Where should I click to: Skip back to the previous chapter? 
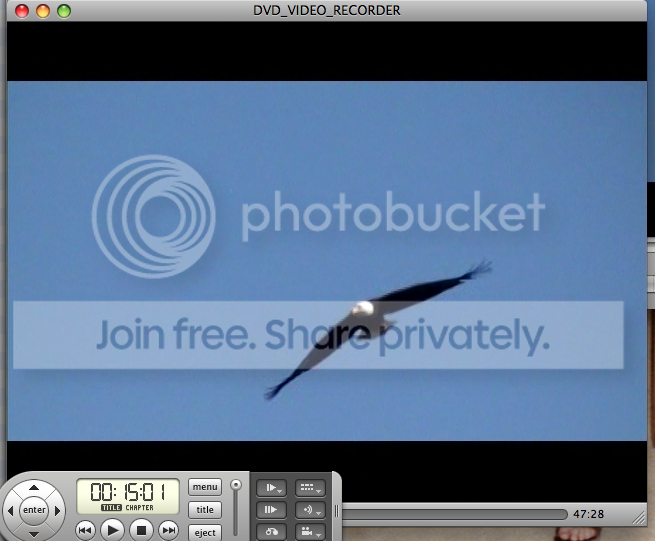85,530
